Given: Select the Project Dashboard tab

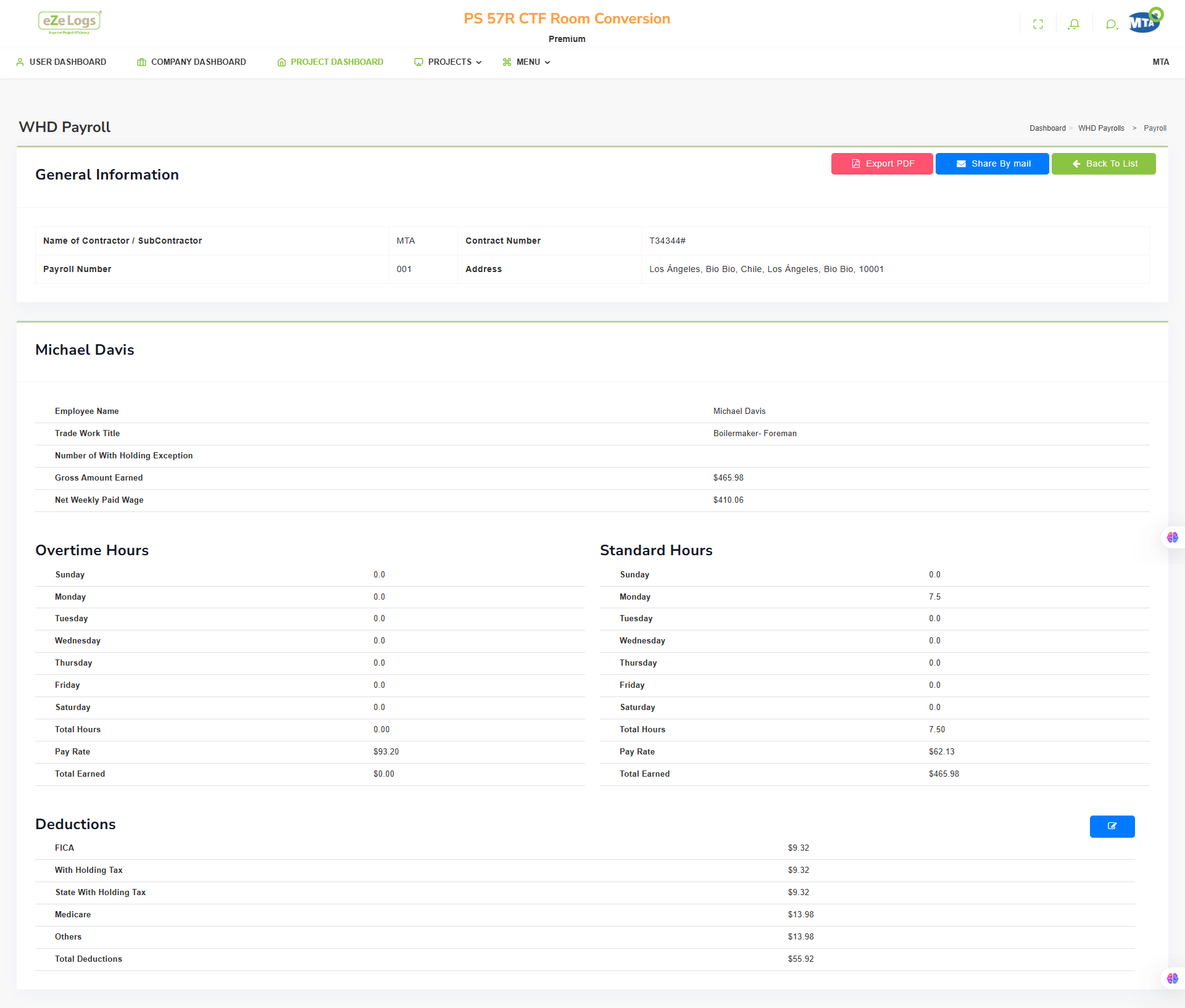Looking at the screenshot, I should 330,62.
